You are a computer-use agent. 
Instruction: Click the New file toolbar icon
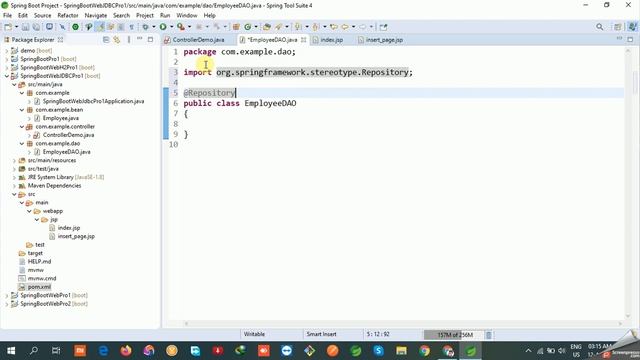(8, 27)
